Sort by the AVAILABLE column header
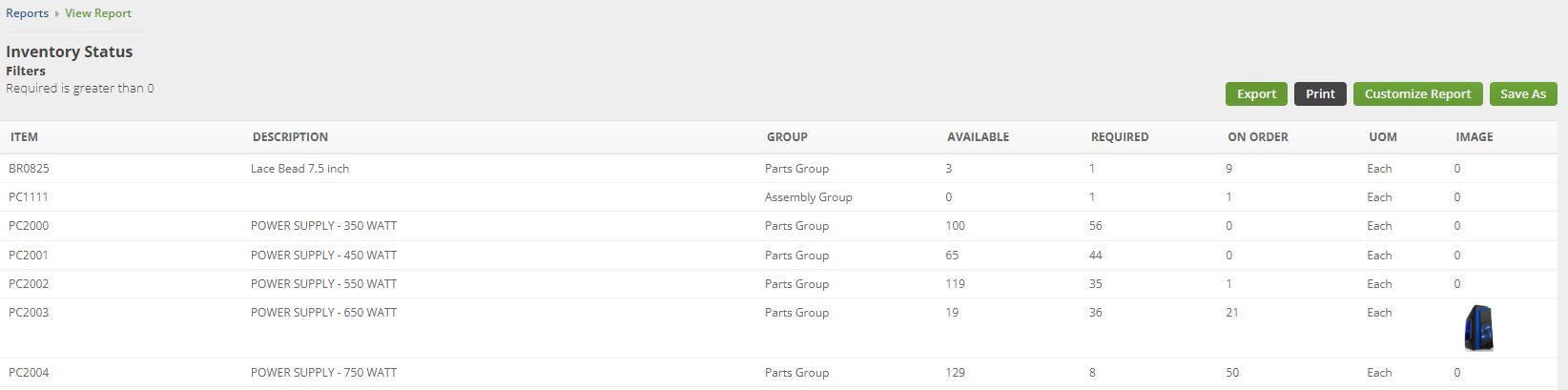 point(978,137)
